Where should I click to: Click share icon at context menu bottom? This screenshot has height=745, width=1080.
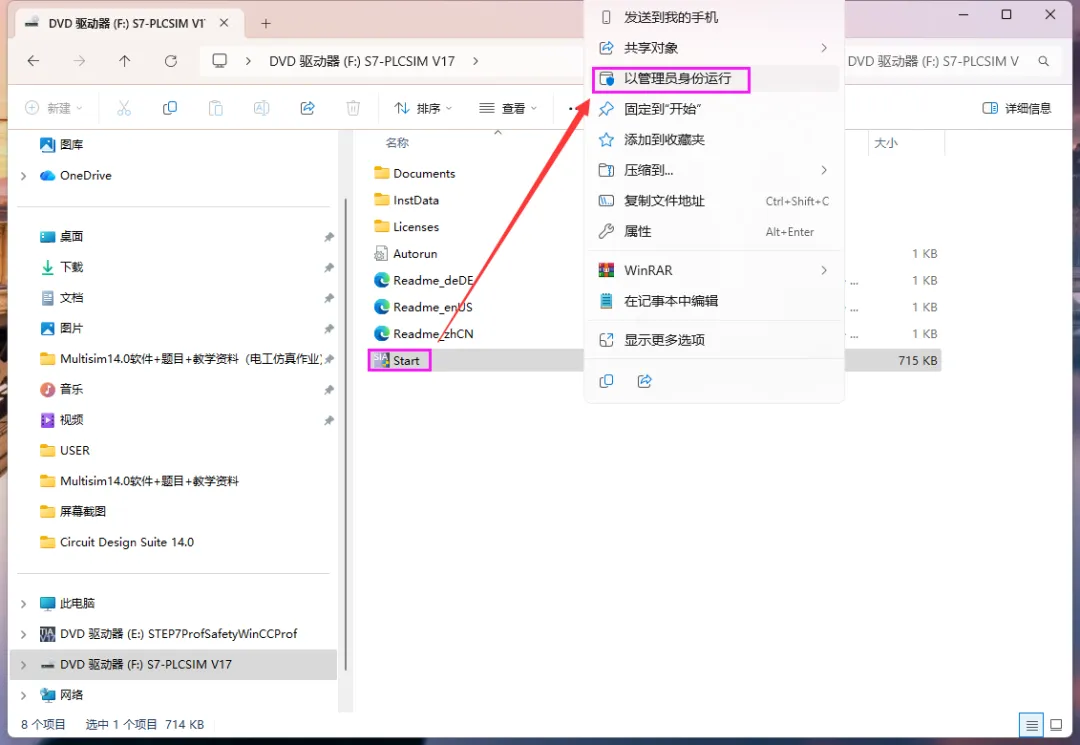(645, 381)
